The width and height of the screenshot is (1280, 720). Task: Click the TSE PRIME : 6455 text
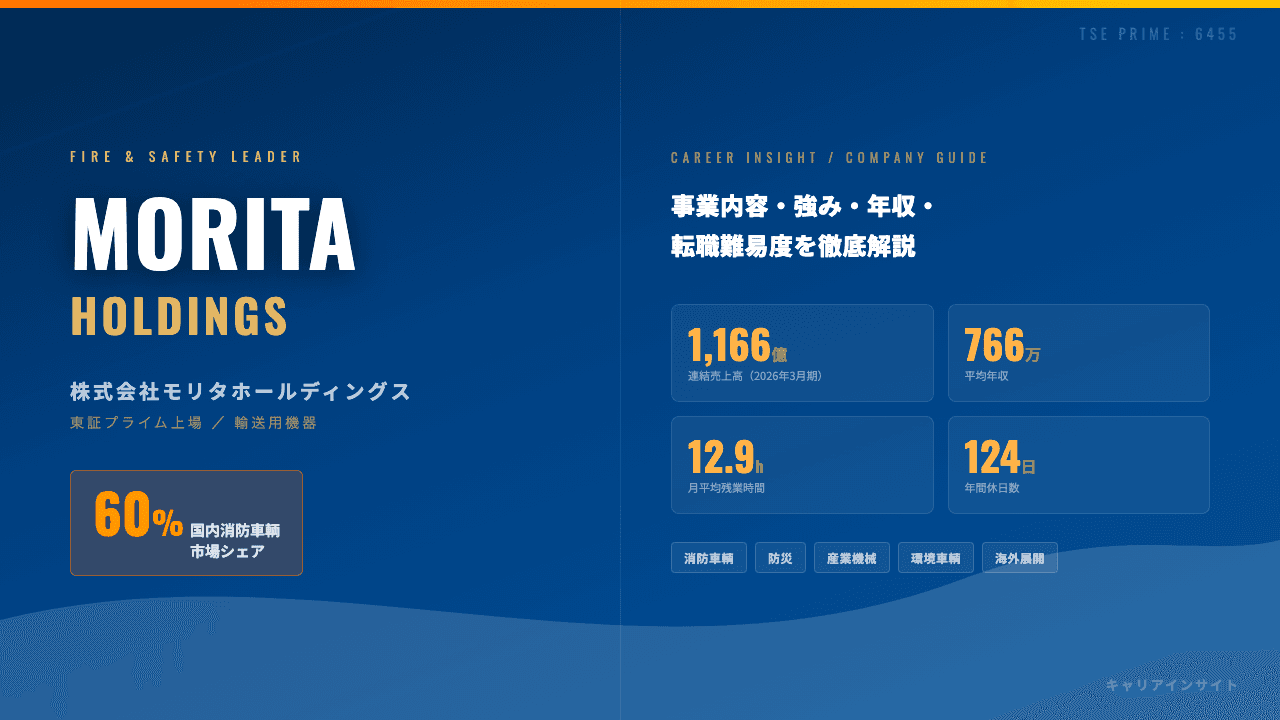tap(1159, 35)
